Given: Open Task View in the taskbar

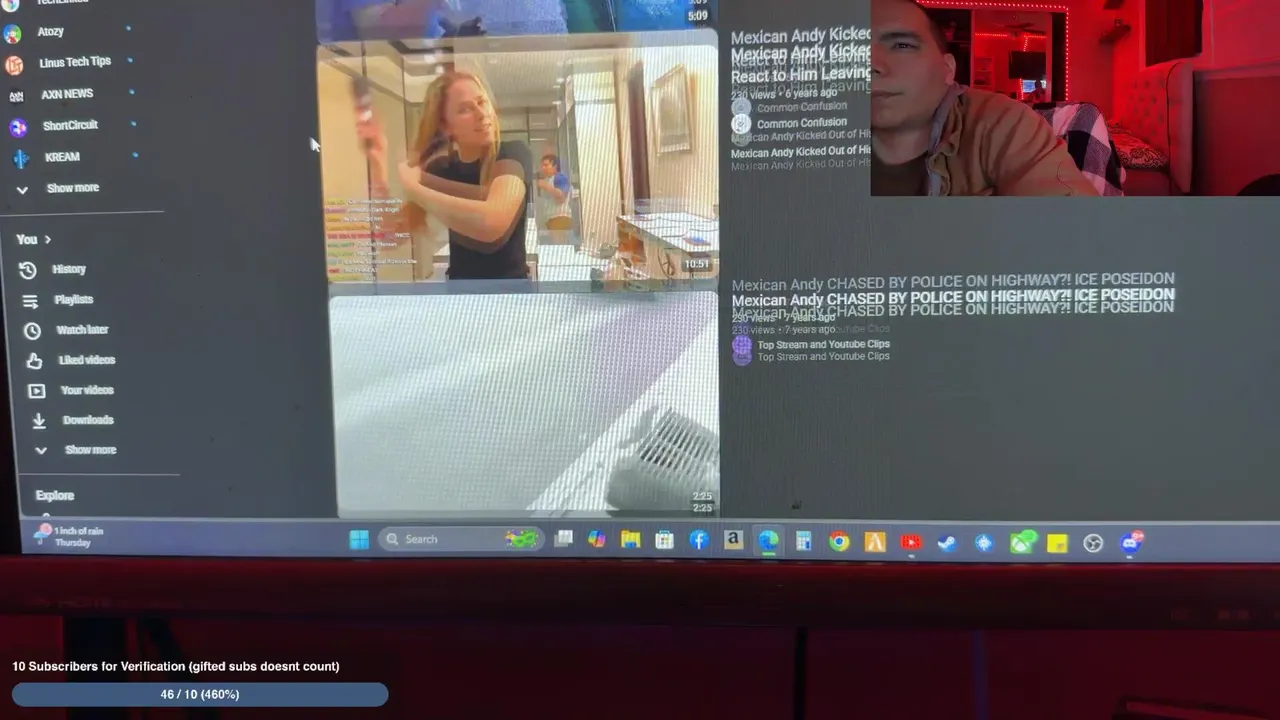Looking at the screenshot, I should 564,539.
